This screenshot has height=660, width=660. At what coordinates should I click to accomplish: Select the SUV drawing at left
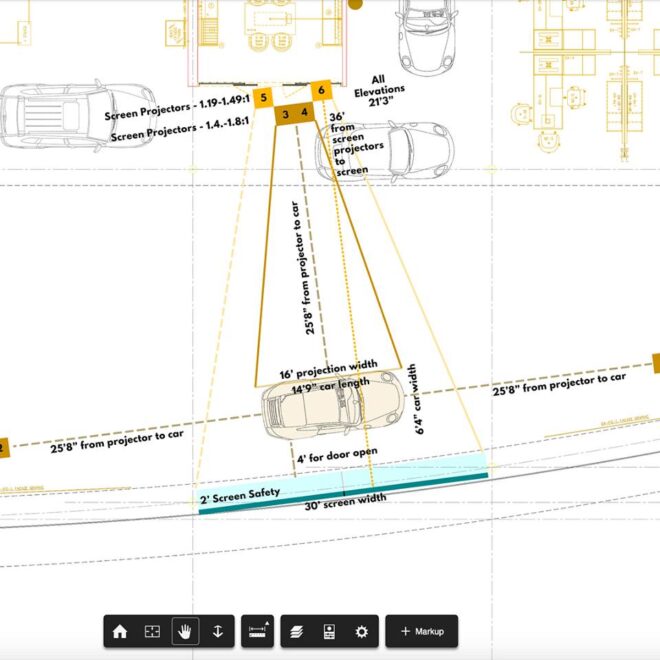pyautogui.click(x=78, y=114)
